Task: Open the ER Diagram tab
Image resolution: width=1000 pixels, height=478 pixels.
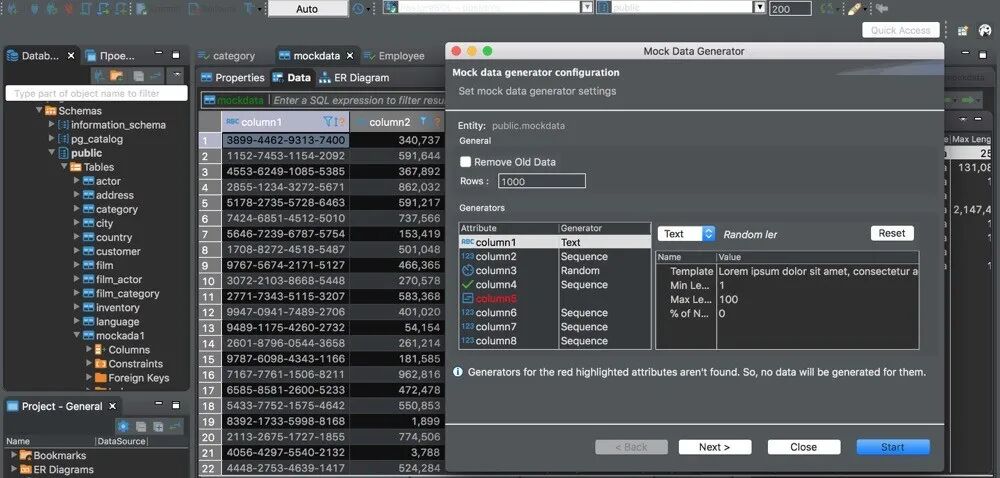Action: tap(355, 78)
